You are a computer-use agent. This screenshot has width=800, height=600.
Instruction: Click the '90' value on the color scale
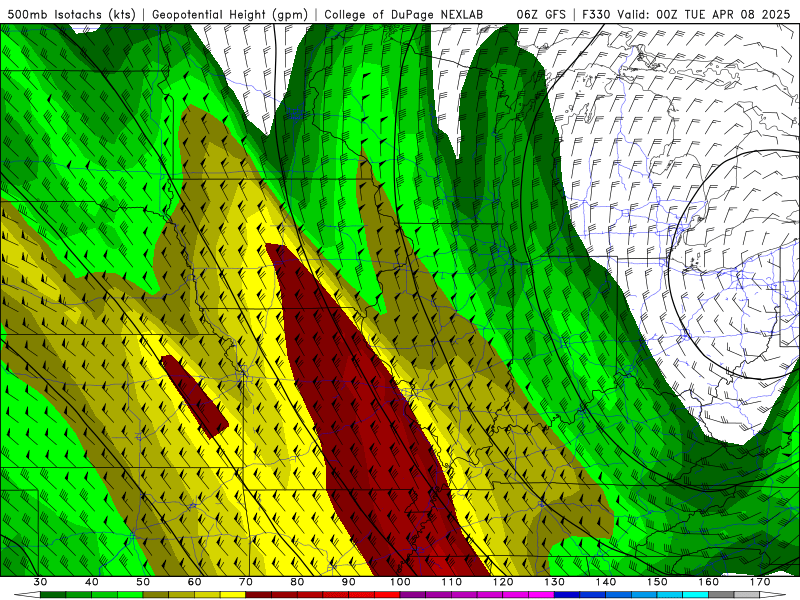(348, 582)
